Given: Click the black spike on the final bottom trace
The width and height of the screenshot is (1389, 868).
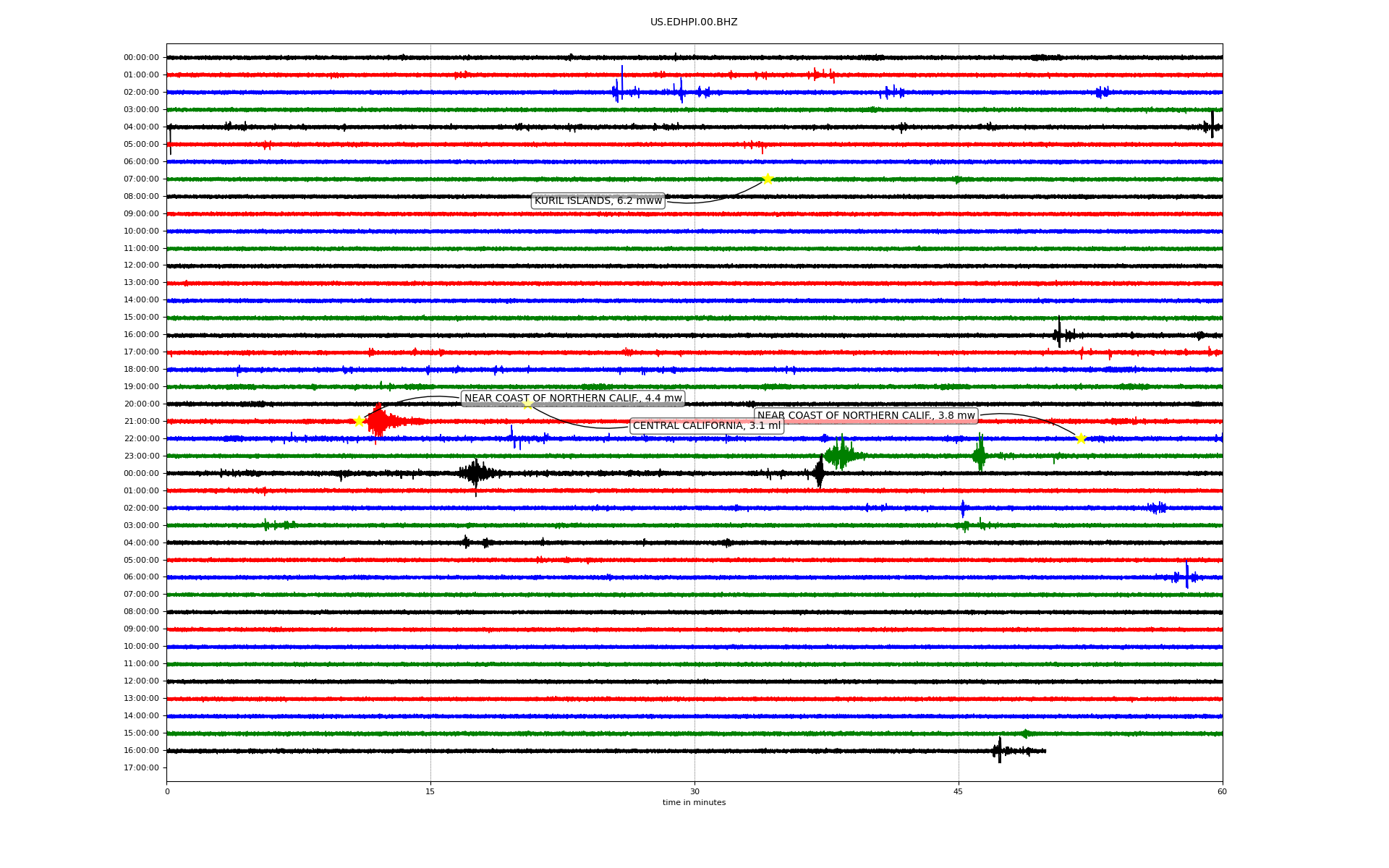Looking at the screenshot, I should [x=999, y=750].
